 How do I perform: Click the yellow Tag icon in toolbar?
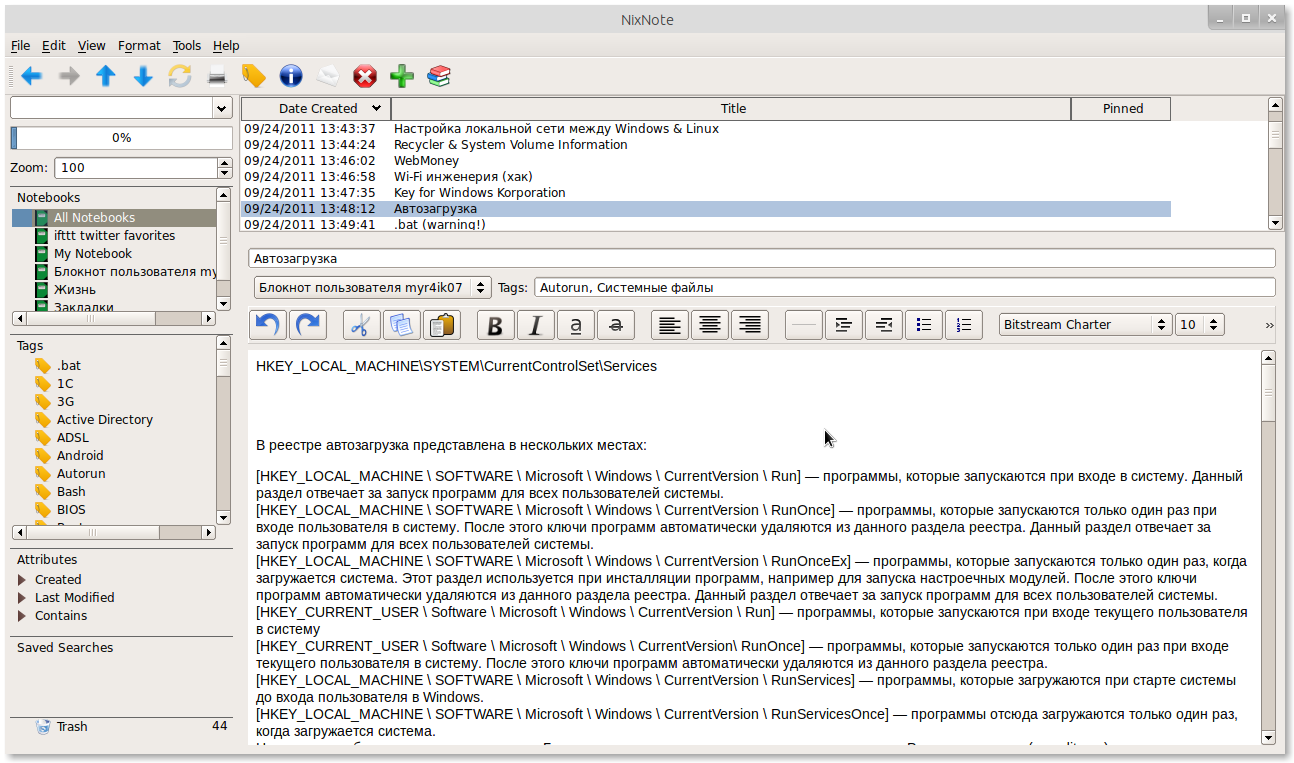(x=254, y=76)
